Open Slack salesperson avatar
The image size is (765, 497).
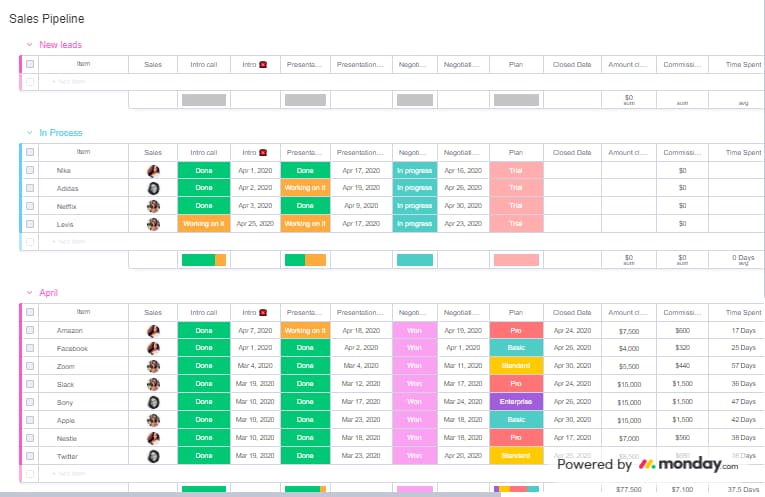(x=153, y=384)
